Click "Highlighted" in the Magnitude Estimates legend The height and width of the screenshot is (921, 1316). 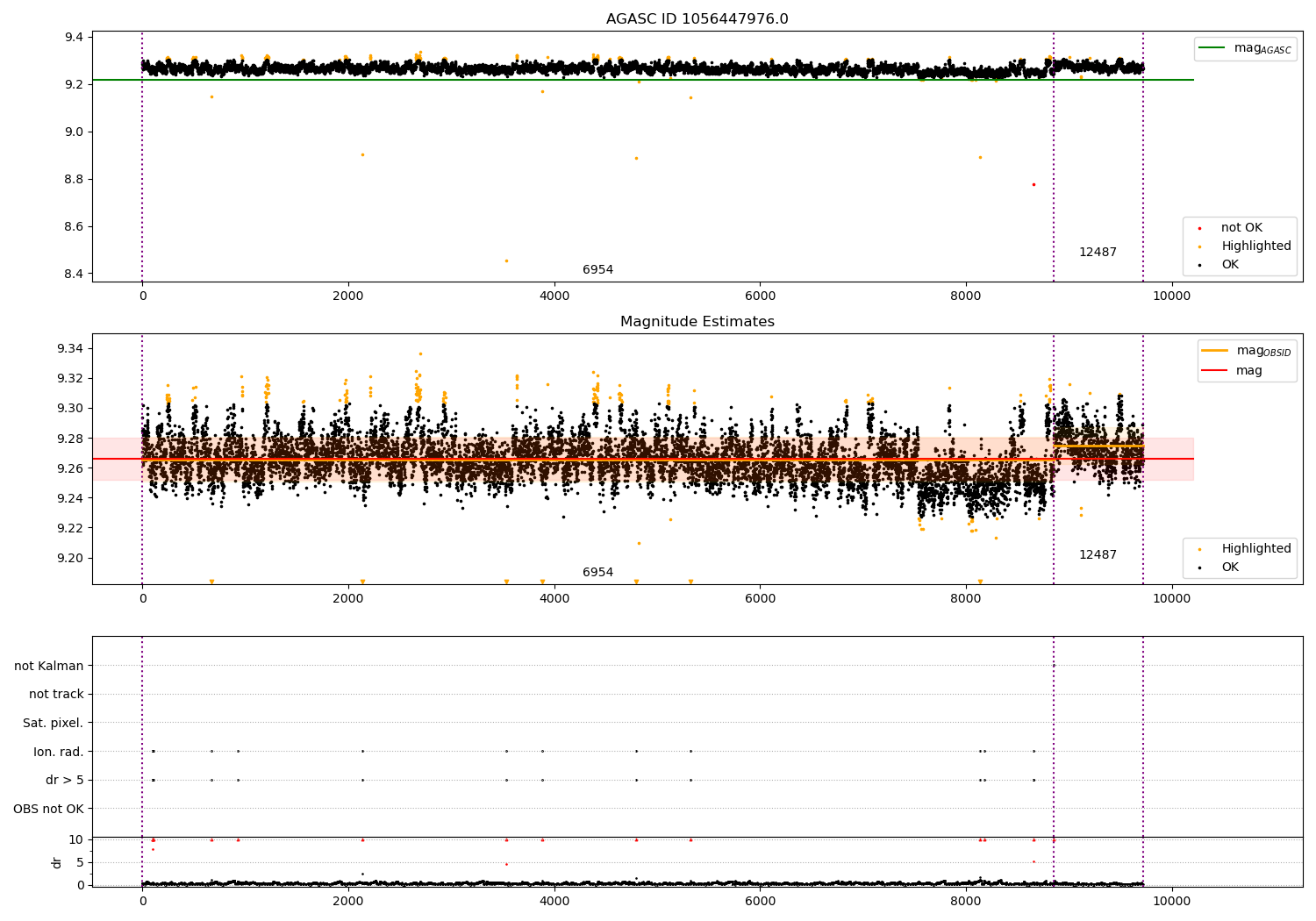(x=1255, y=549)
